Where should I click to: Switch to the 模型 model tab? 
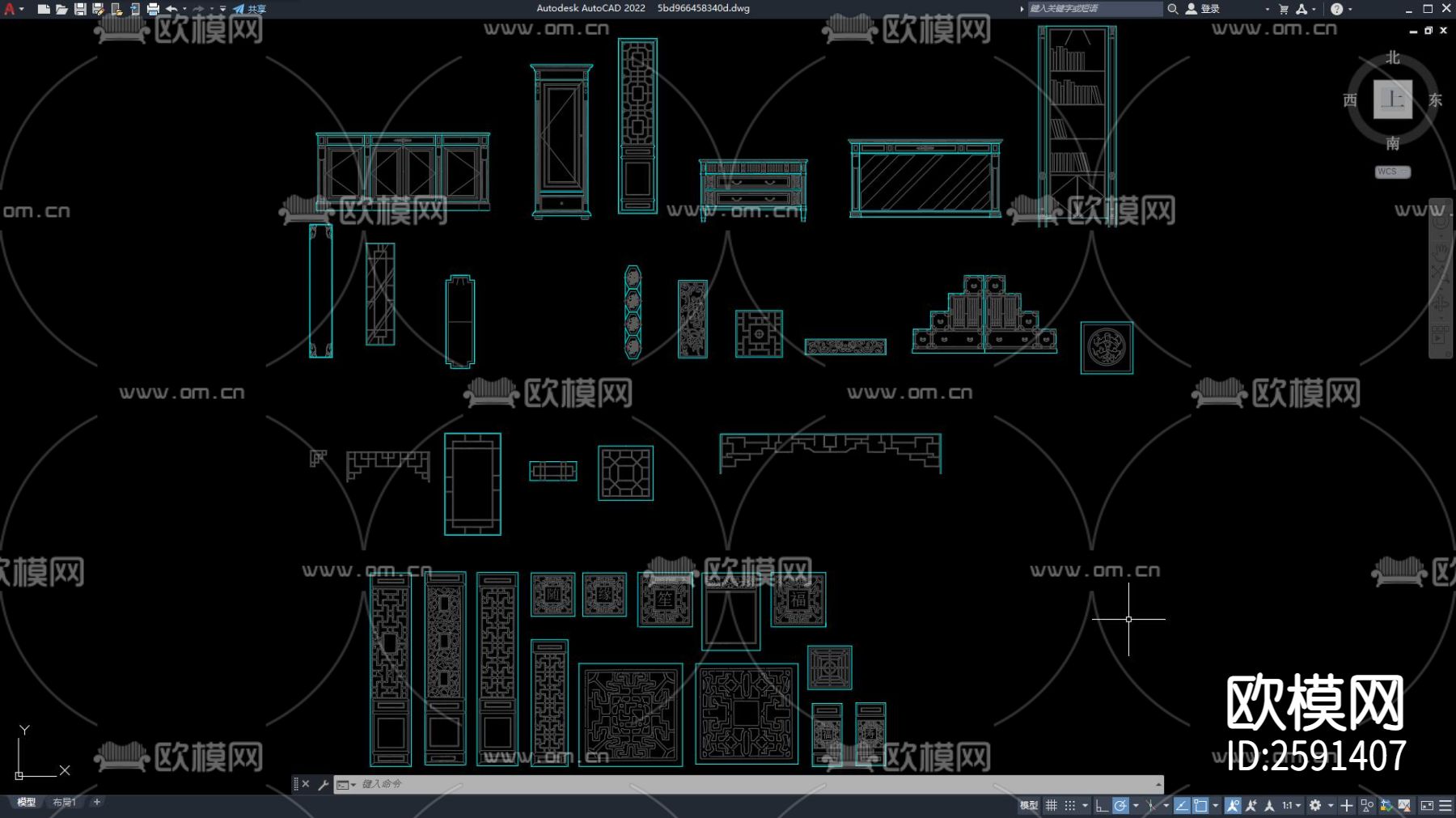click(27, 803)
